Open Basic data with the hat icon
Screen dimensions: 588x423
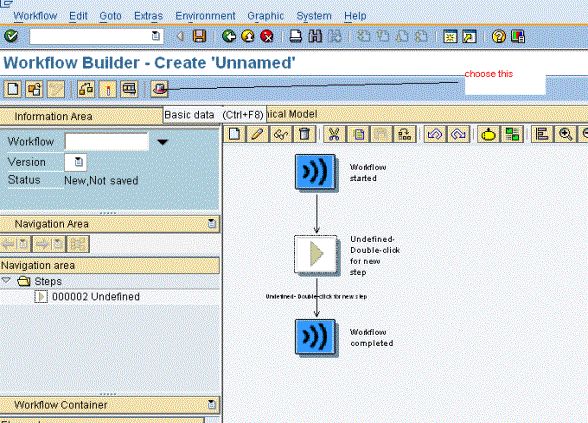(x=159, y=89)
